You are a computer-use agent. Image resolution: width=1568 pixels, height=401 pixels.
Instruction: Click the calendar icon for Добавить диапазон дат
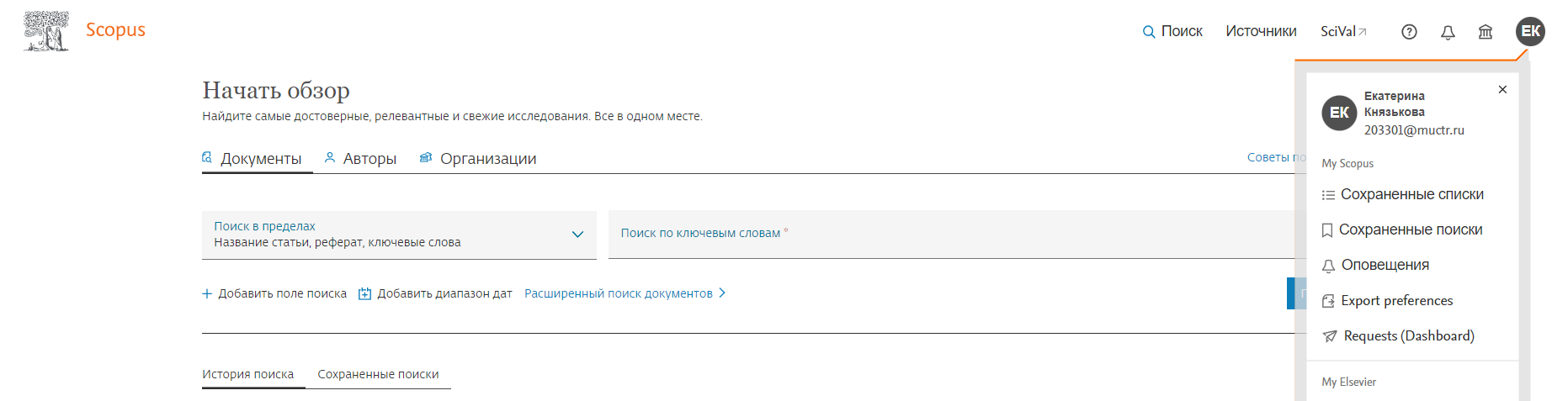click(x=364, y=293)
